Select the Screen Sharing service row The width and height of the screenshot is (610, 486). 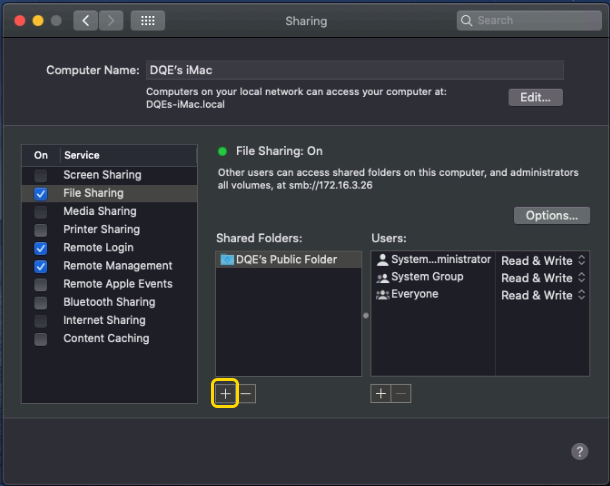(109, 175)
